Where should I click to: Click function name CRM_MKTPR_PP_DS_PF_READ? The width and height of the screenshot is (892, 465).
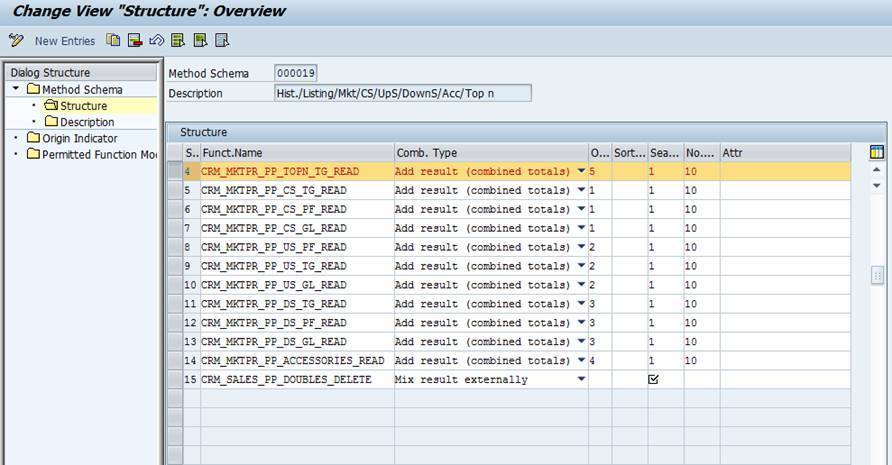tap(274, 323)
